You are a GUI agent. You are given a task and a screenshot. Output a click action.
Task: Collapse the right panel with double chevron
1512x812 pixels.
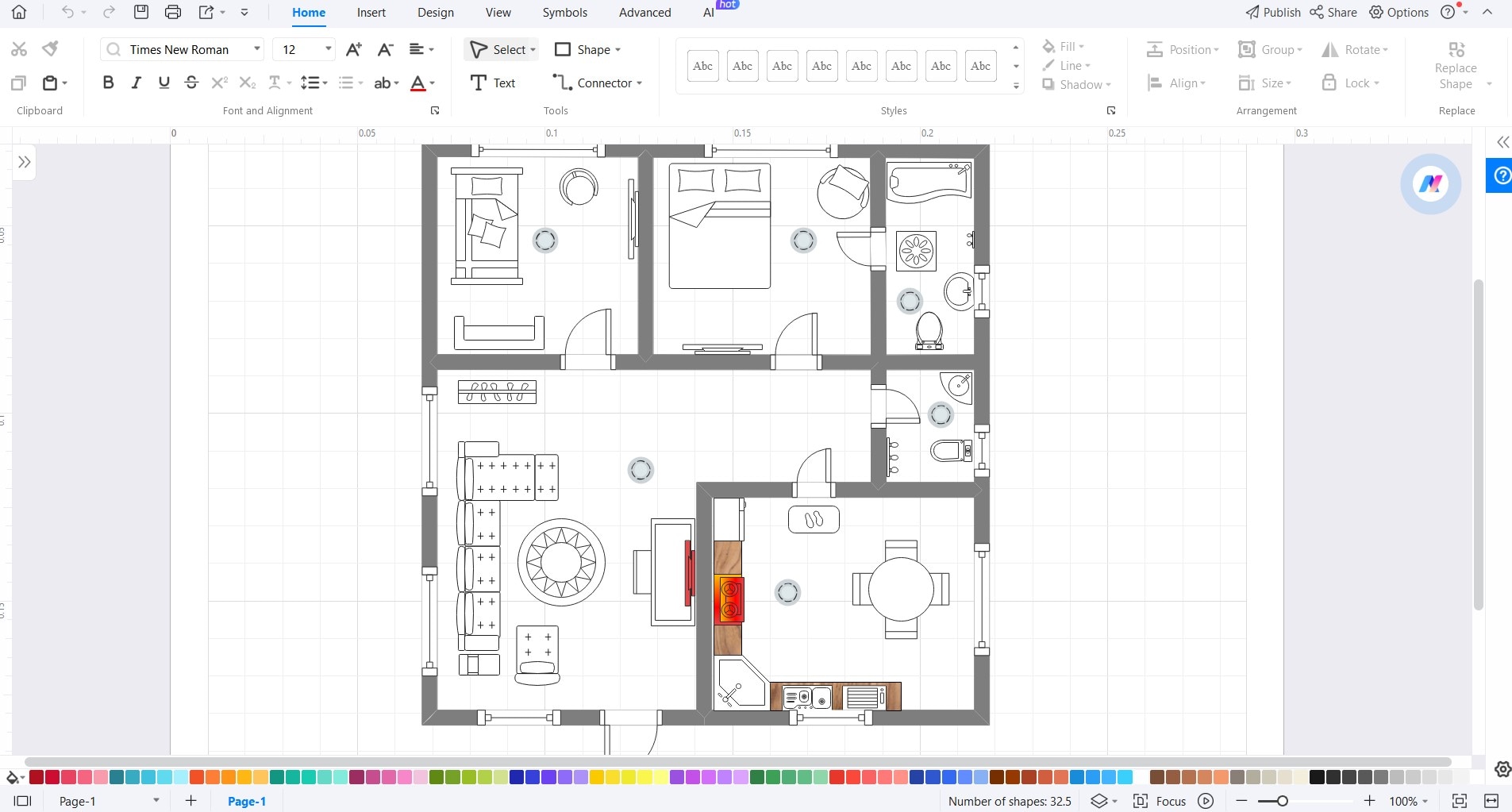(x=1502, y=142)
